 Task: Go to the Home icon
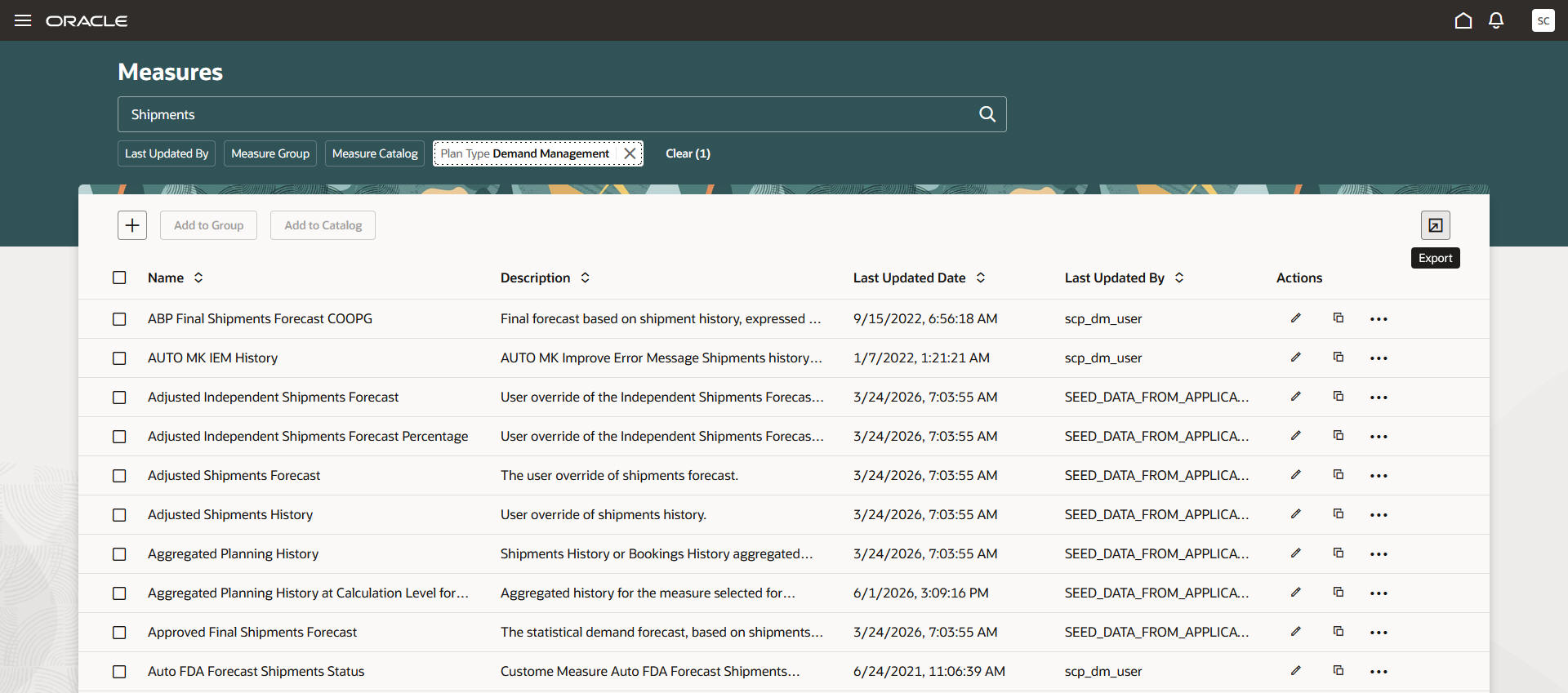click(1463, 20)
